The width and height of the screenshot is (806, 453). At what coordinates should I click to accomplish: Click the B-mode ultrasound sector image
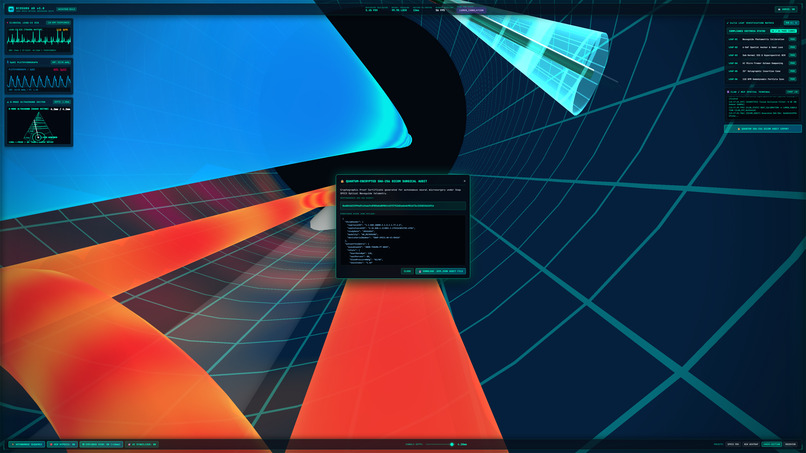point(39,126)
